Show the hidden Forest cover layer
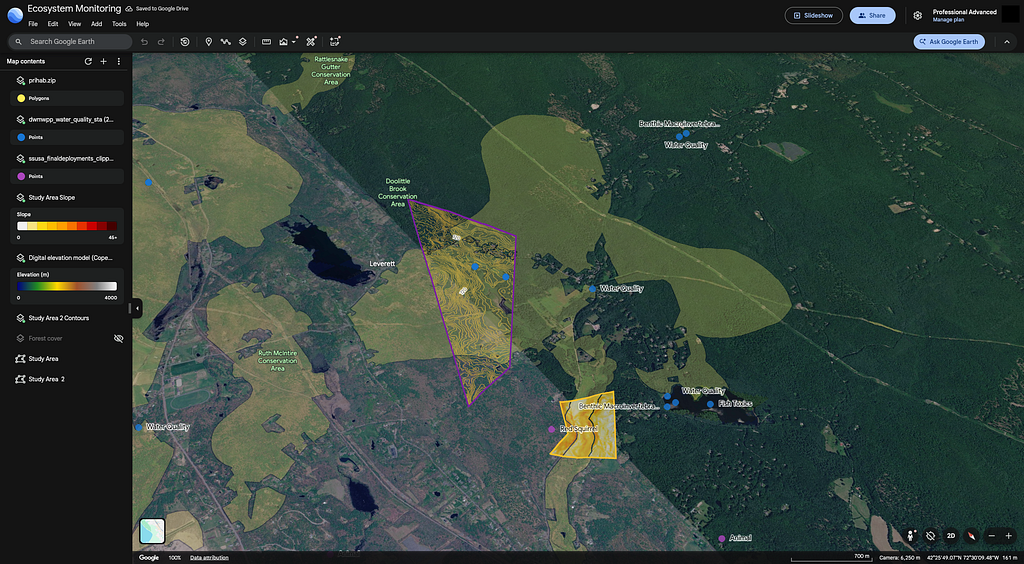 (118, 338)
